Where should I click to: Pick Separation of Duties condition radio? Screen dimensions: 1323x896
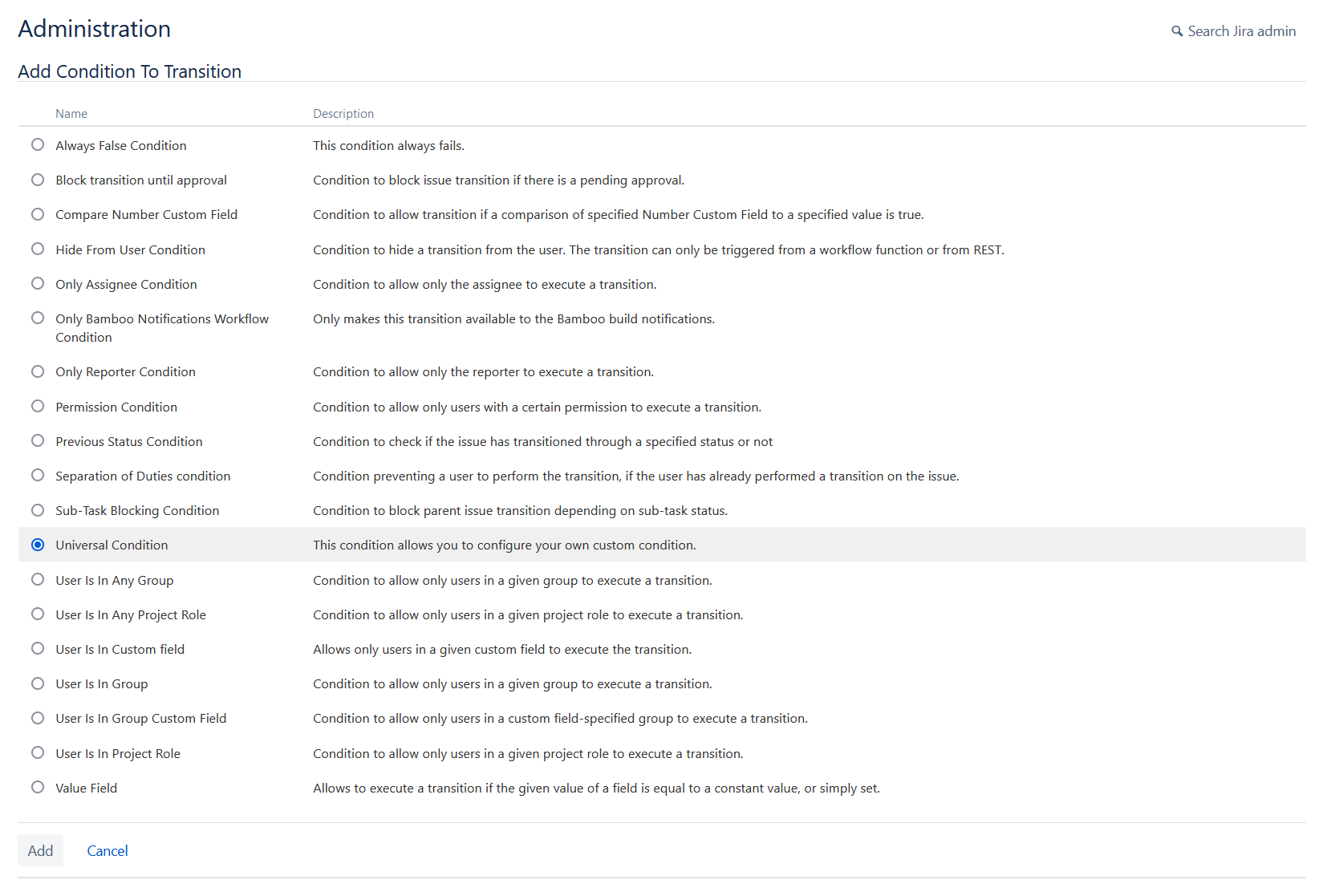[38, 476]
